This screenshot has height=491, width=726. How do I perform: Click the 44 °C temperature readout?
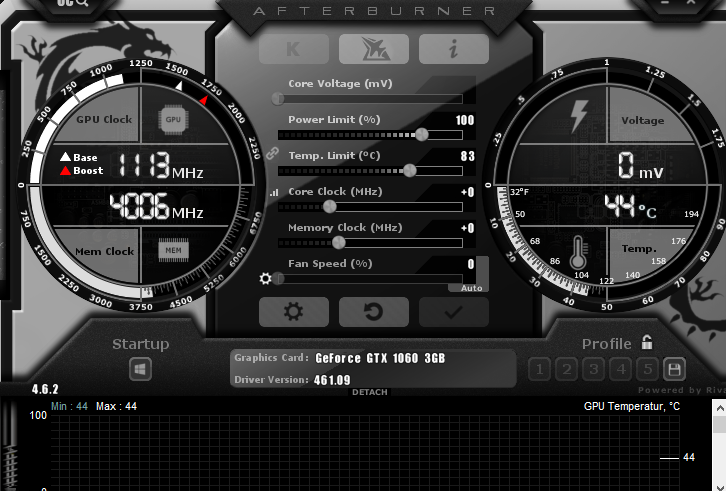pos(631,206)
